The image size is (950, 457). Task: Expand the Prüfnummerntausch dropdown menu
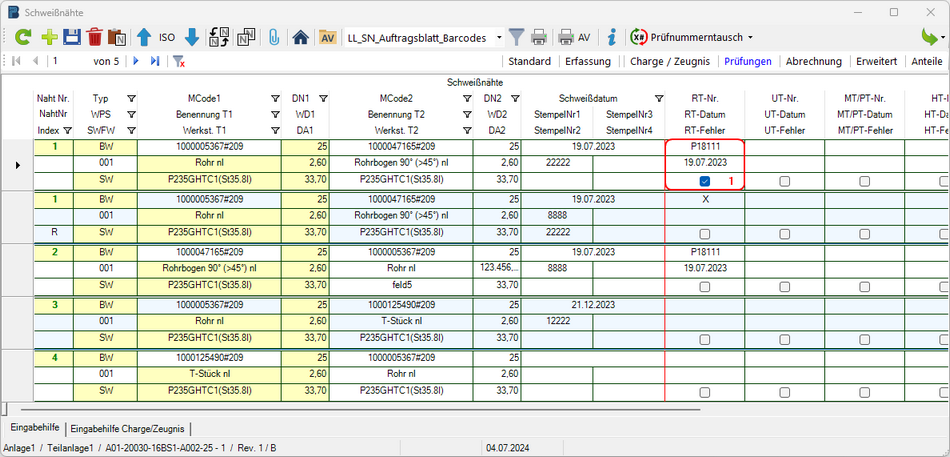pyautogui.click(x=750, y=37)
